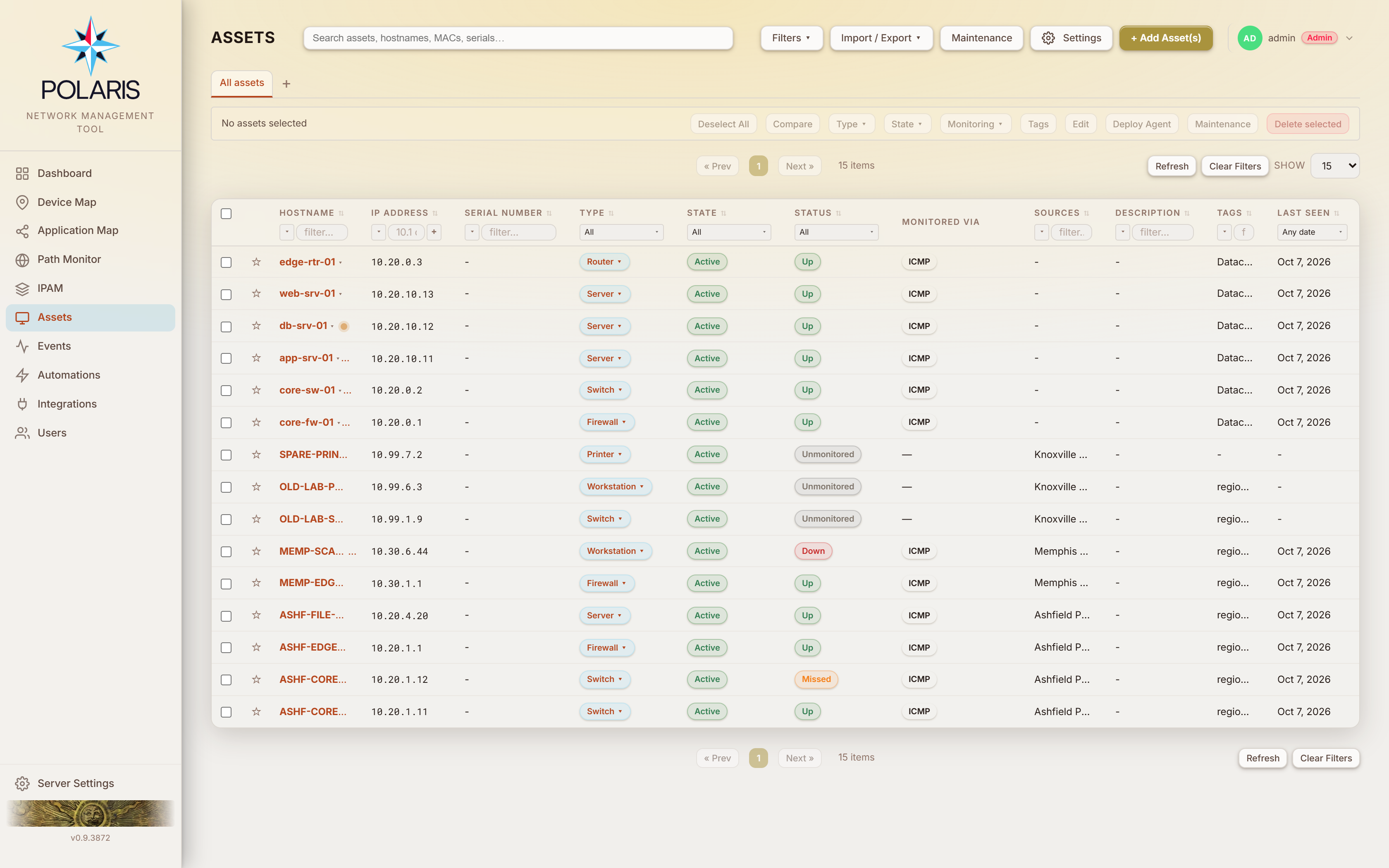Click the IPAM layers icon
Screen dimensions: 1389x868
[22, 288]
